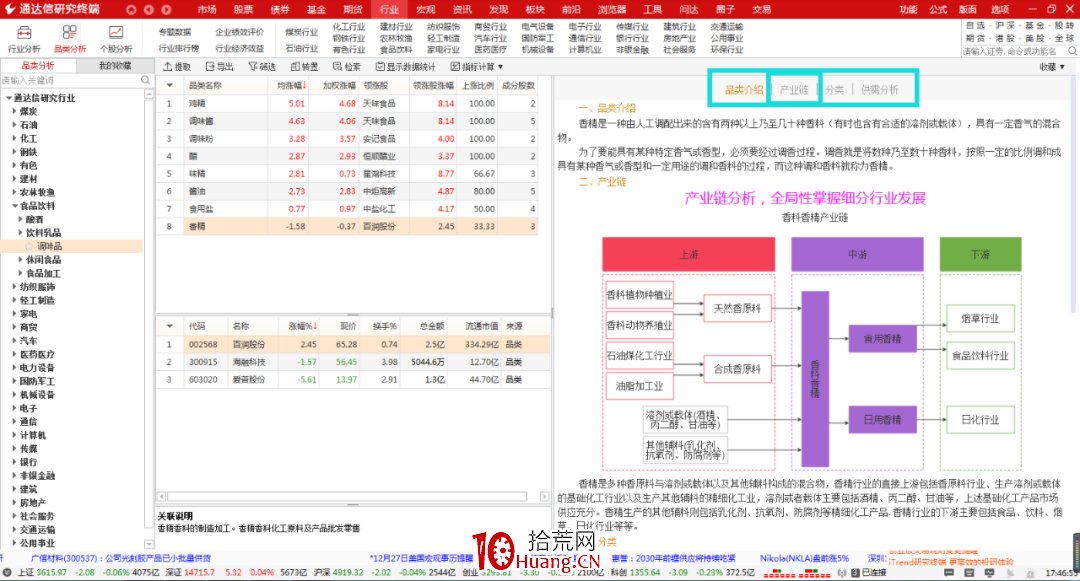
Task: Switch to 我的收藏 tab
Action: point(114,65)
